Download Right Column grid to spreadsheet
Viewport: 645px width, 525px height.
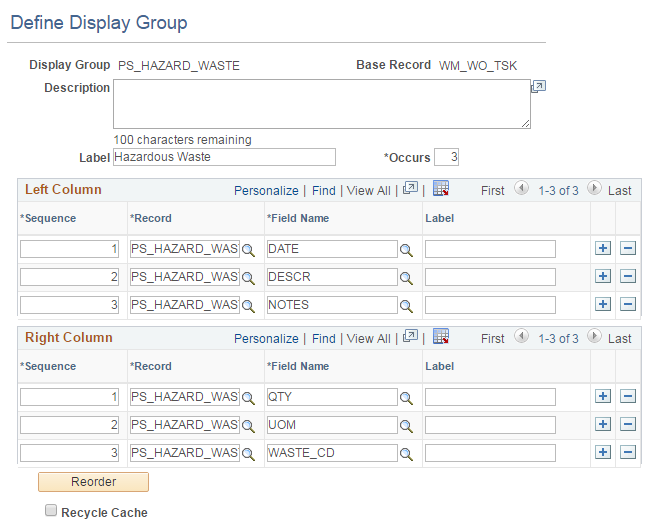441,337
